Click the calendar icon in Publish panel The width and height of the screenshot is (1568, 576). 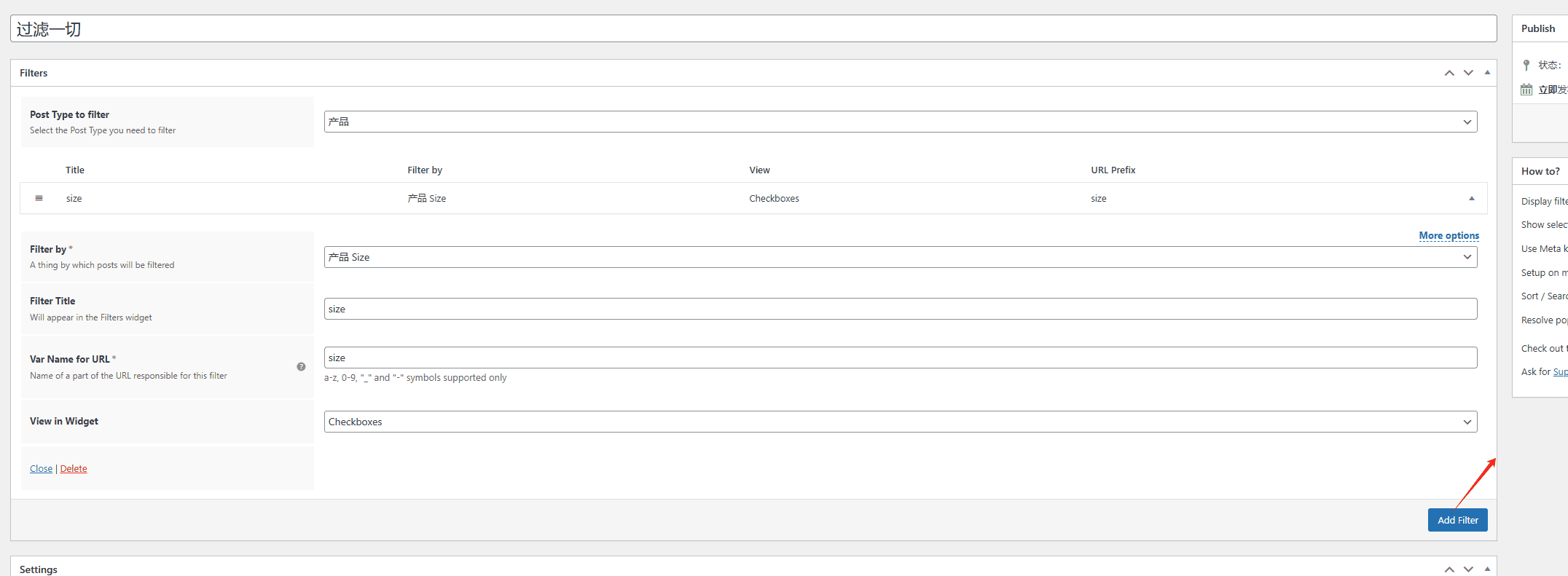click(1526, 90)
